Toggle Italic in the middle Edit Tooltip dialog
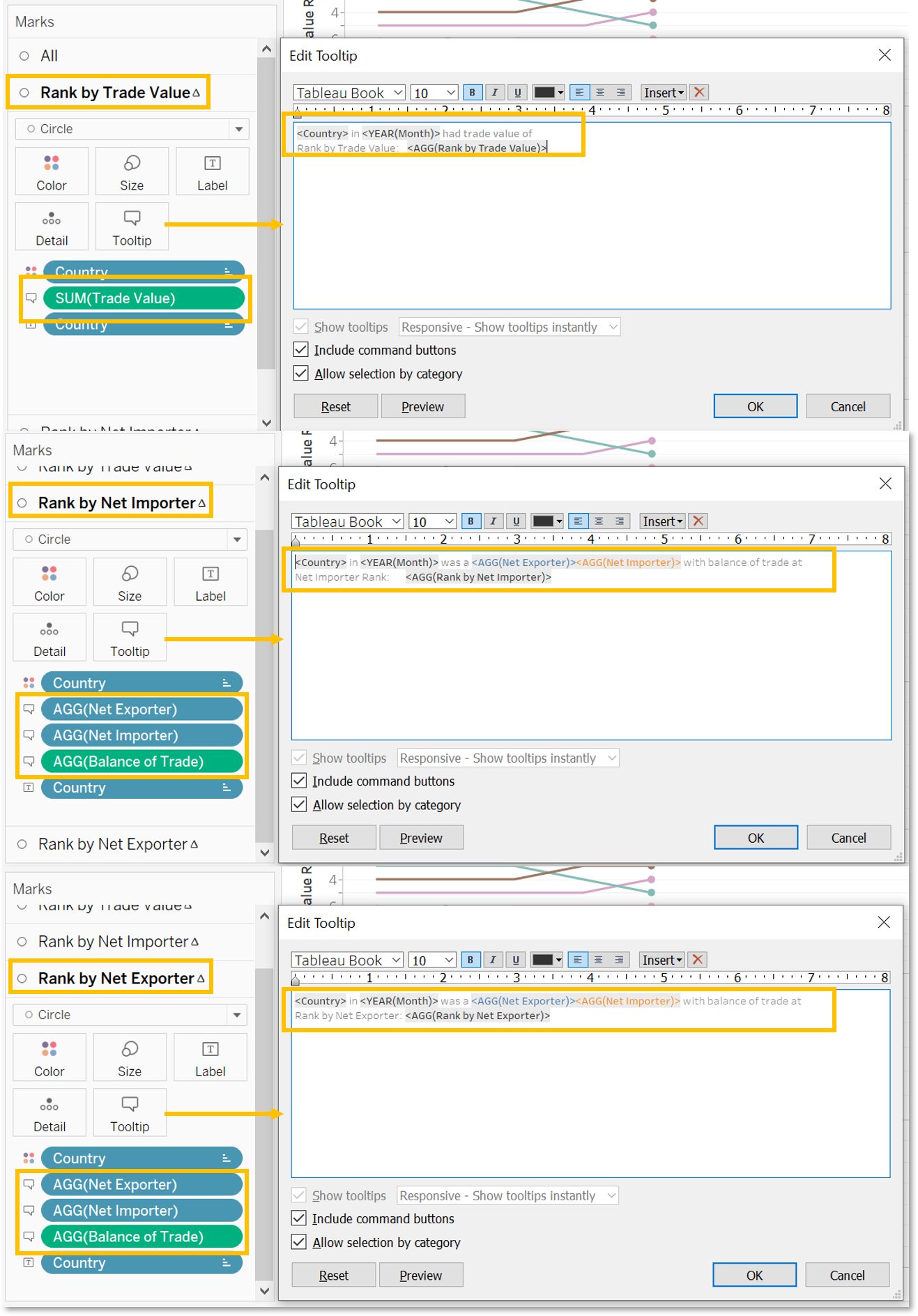The height and width of the screenshot is (1316, 918). (x=493, y=521)
